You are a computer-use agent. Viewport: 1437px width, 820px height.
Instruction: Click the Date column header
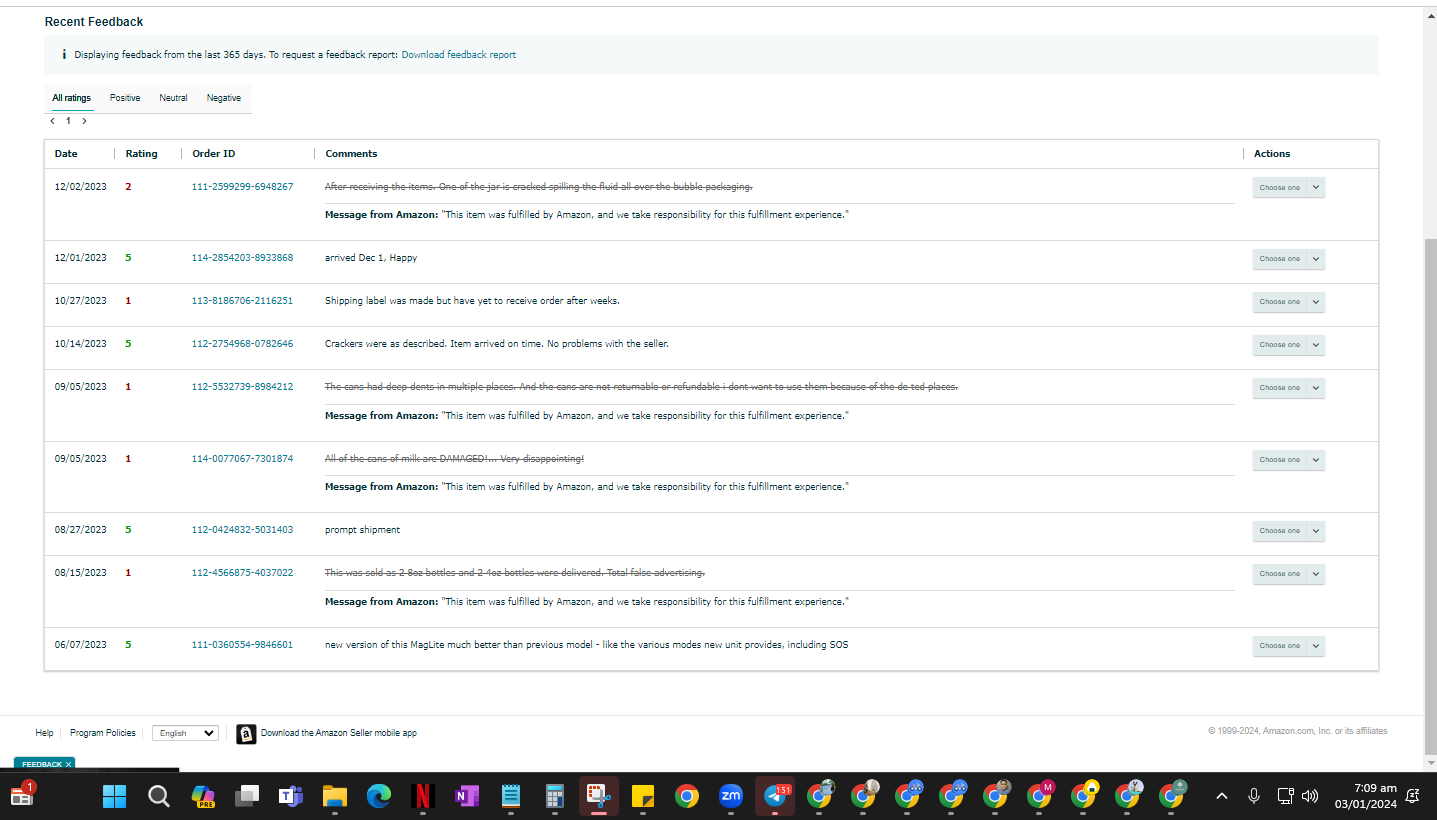pos(66,154)
